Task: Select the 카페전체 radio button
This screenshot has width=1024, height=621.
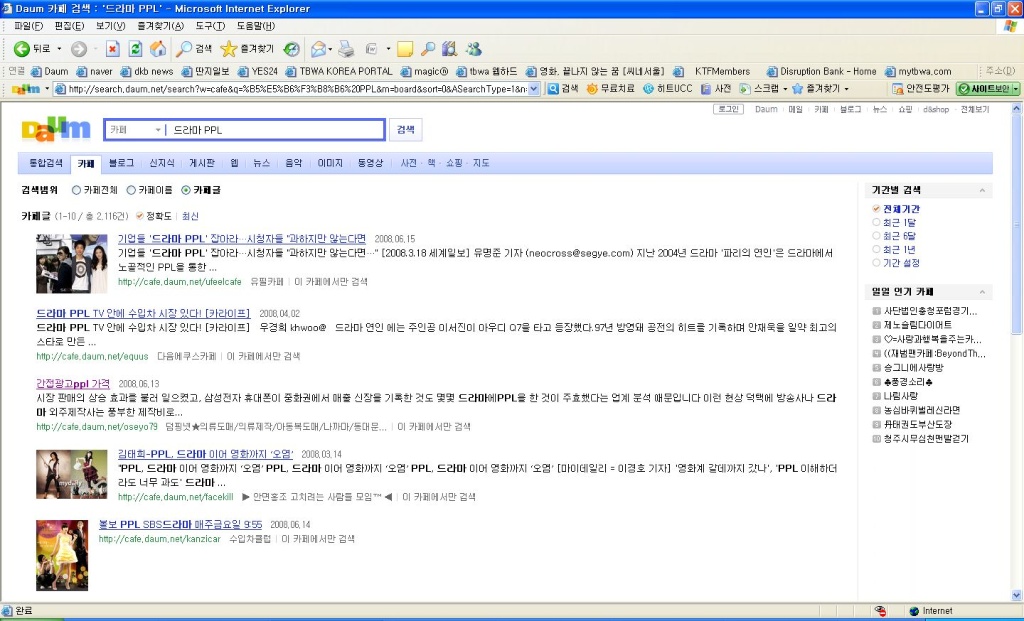Action: (x=76, y=190)
